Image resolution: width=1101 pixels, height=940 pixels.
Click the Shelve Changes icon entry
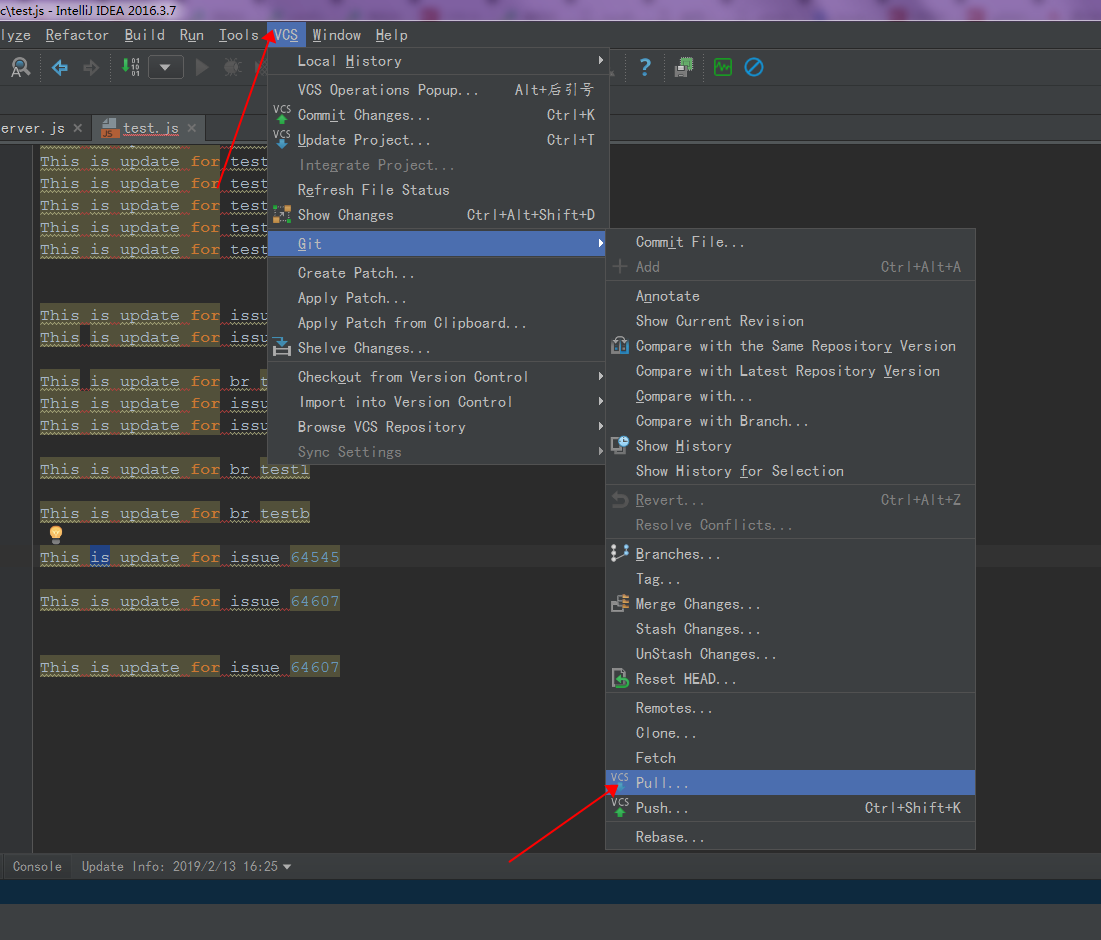pos(282,347)
